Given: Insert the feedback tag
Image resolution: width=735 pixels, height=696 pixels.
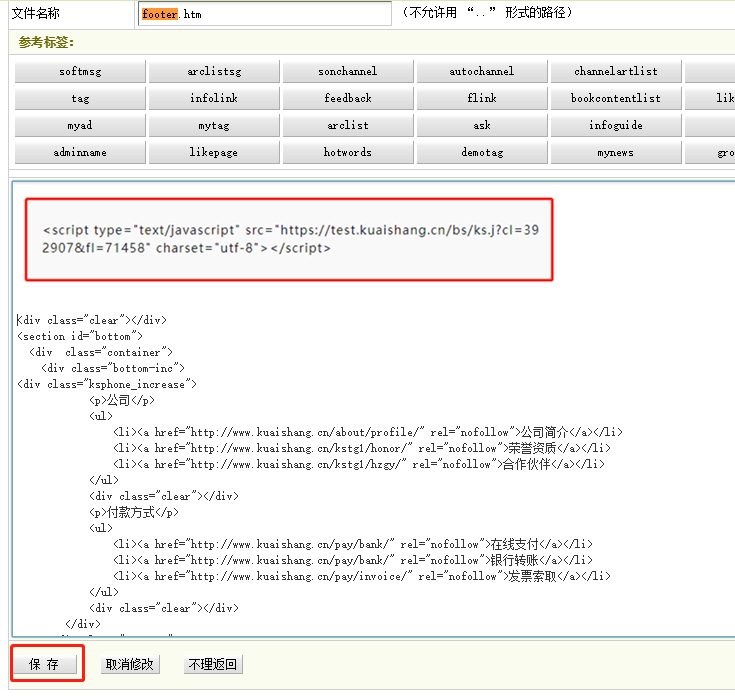Looking at the screenshot, I should point(348,99).
